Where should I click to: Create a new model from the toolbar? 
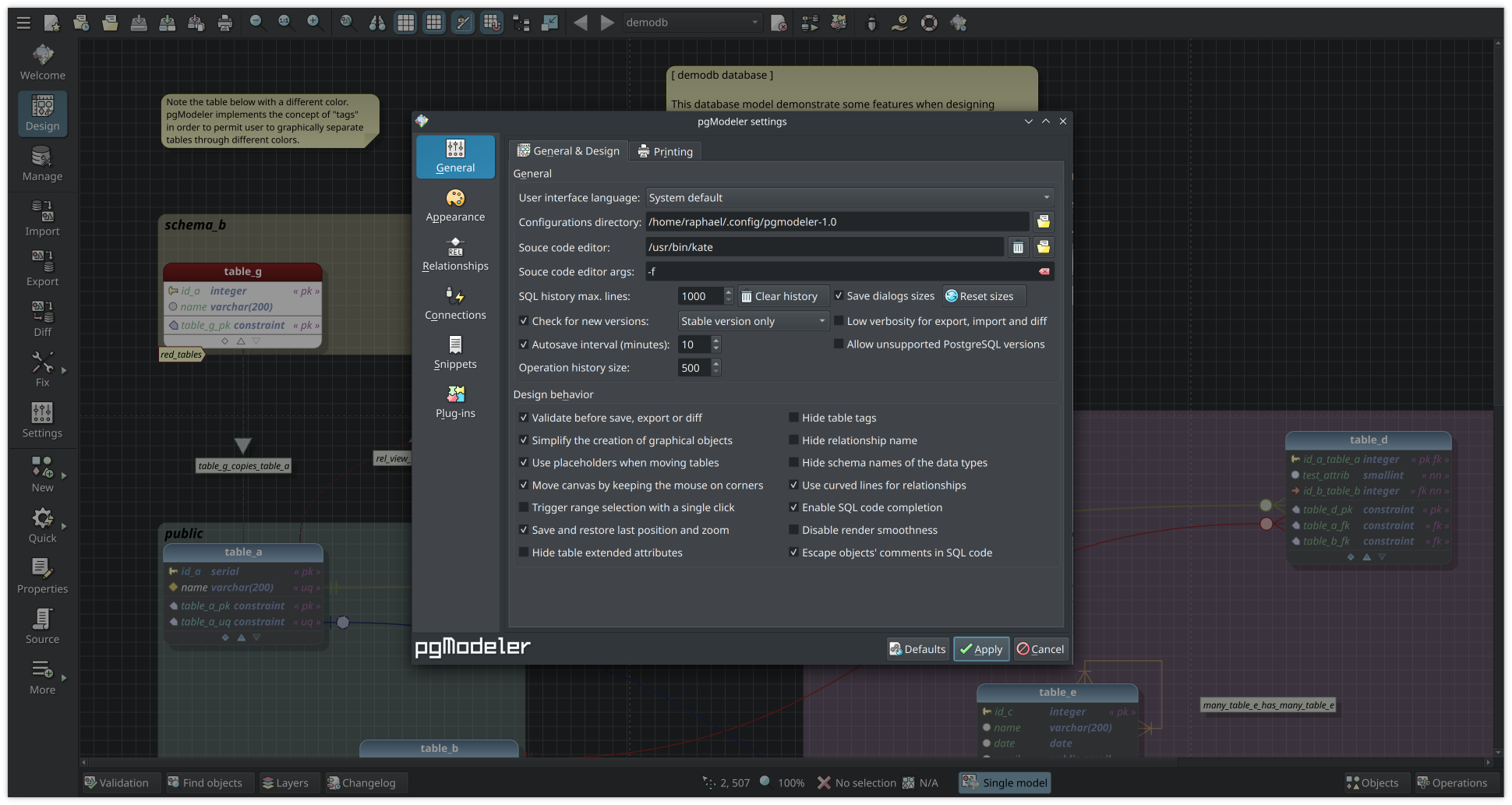(52, 23)
